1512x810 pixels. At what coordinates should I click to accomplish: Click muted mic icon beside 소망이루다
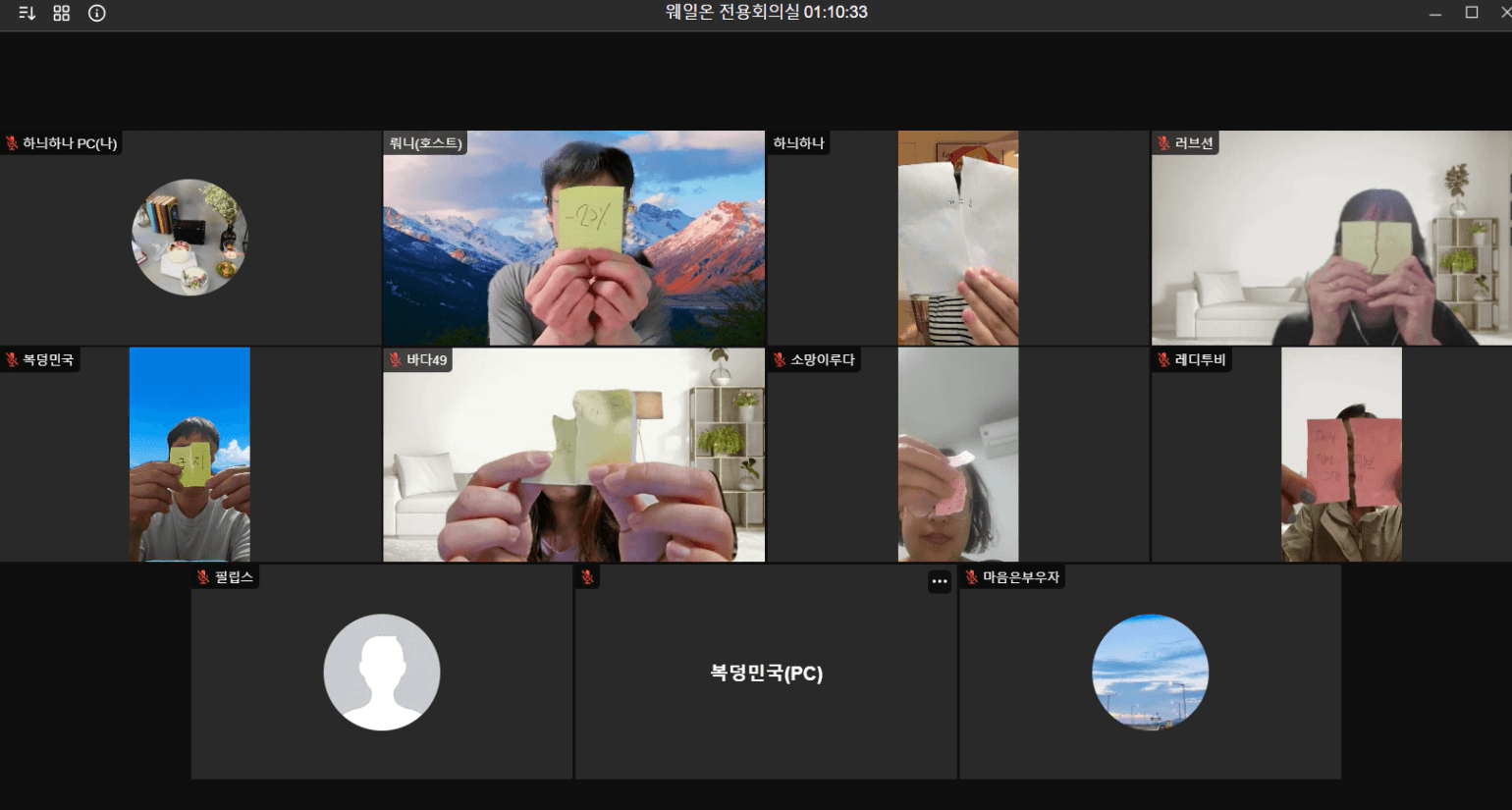click(779, 360)
